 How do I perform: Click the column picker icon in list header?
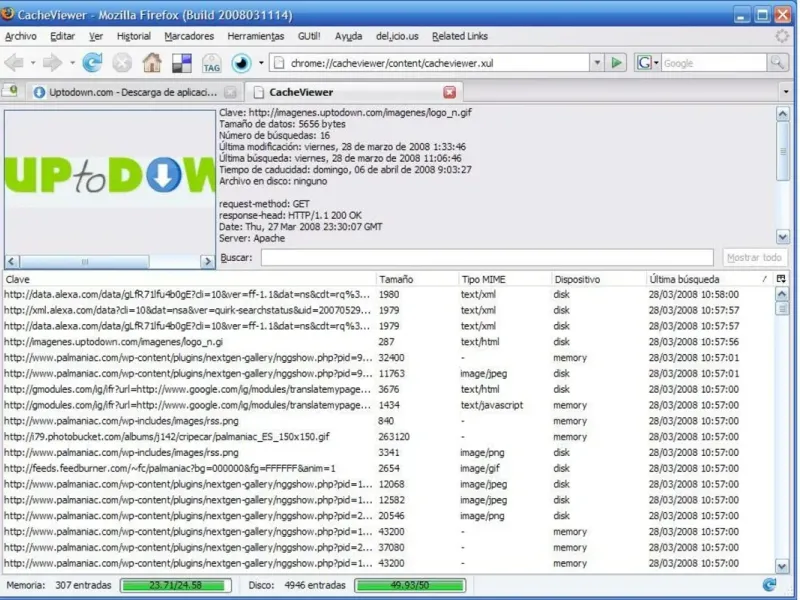781,279
